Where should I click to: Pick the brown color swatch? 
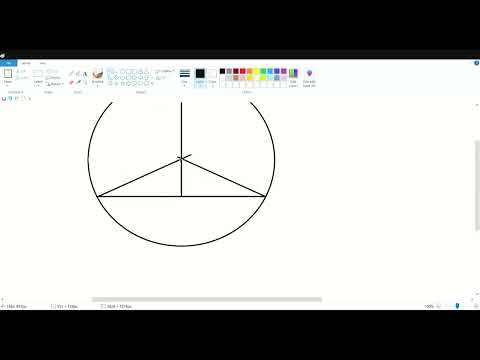(236, 78)
